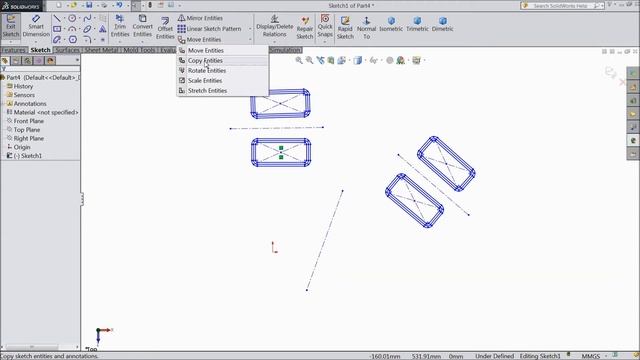Toggle Rapid Sketch mode
Screen dimensions: 640x360
pyautogui.click(x=345, y=28)
